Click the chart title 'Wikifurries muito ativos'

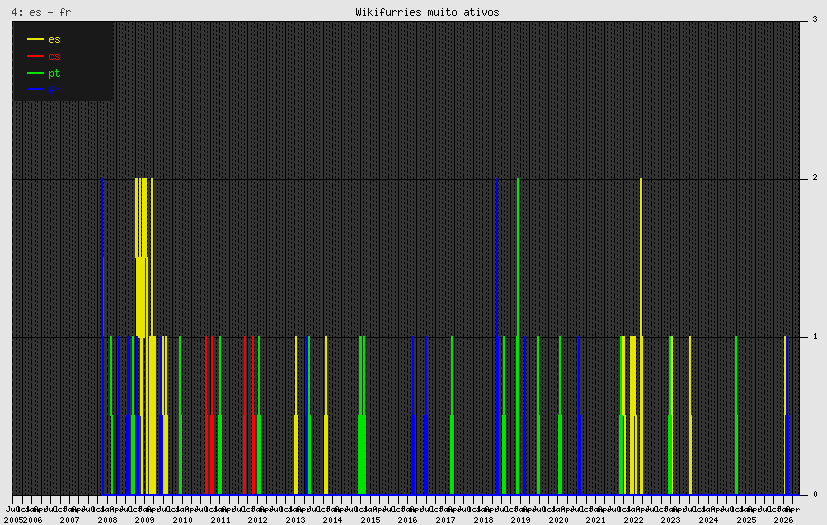coord(427,12)
